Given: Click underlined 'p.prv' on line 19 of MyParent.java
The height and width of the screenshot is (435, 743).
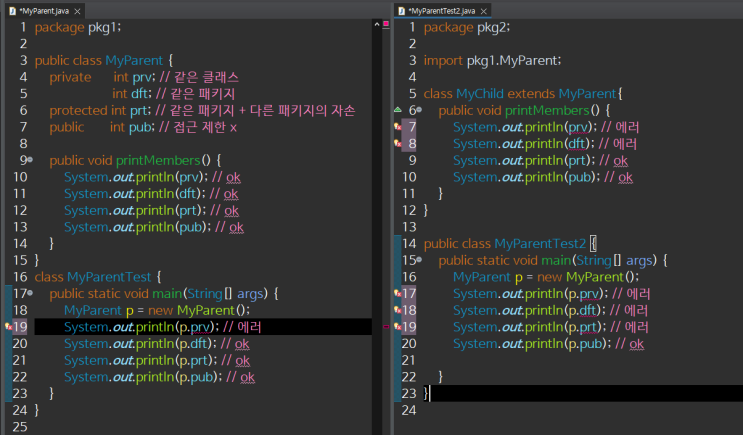Looking at the screenshot, I should click(194, 327).
